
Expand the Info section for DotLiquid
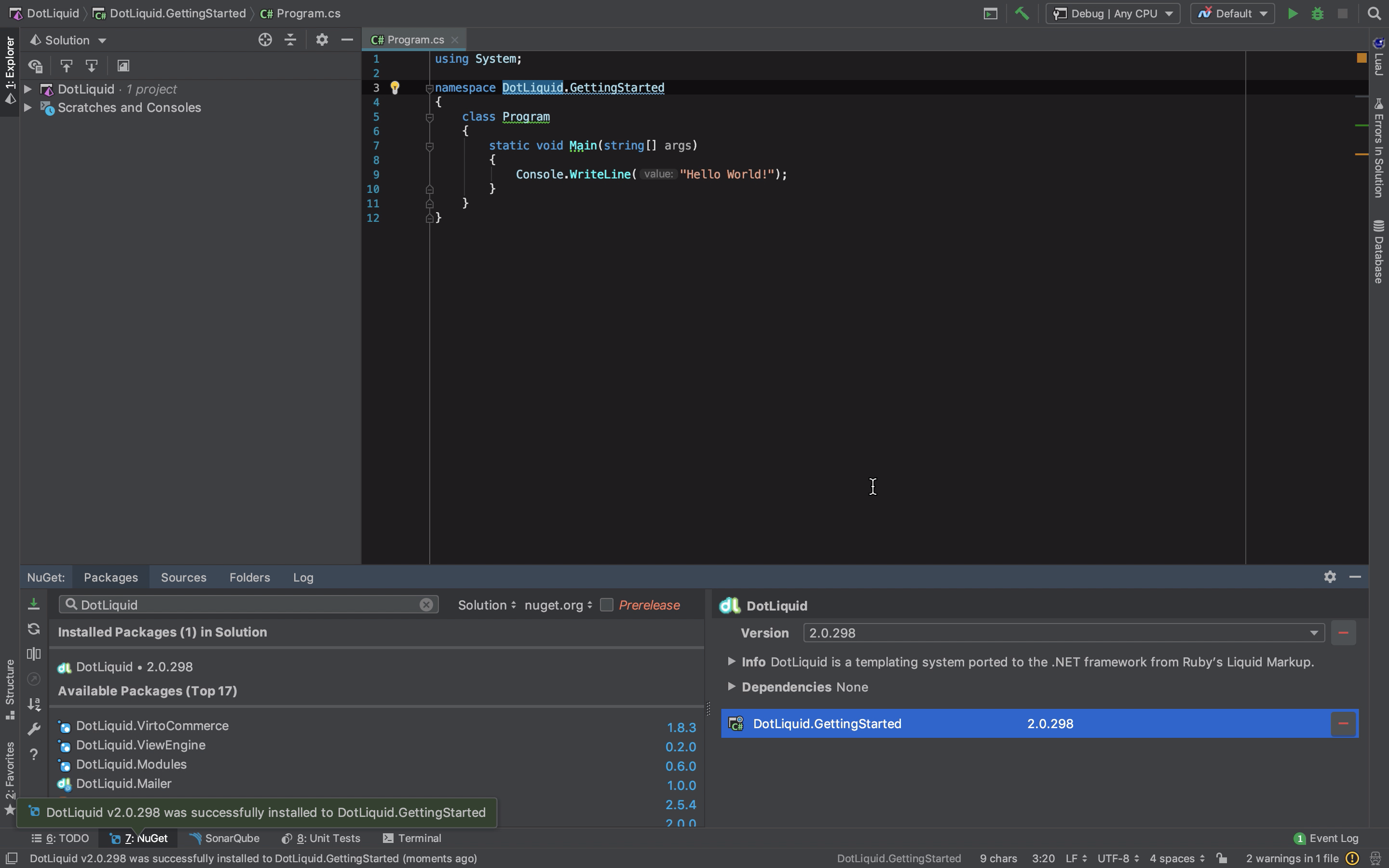(731, 661)
